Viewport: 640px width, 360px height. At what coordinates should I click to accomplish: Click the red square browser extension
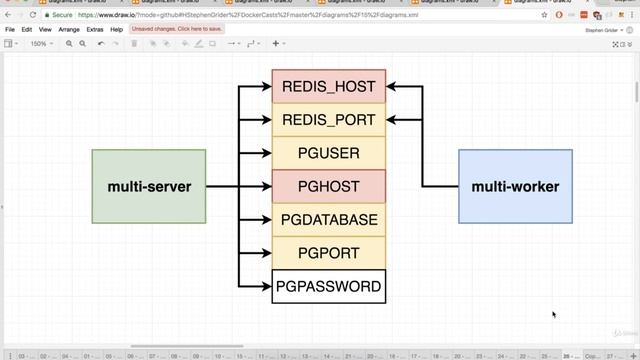click(584, 15)
